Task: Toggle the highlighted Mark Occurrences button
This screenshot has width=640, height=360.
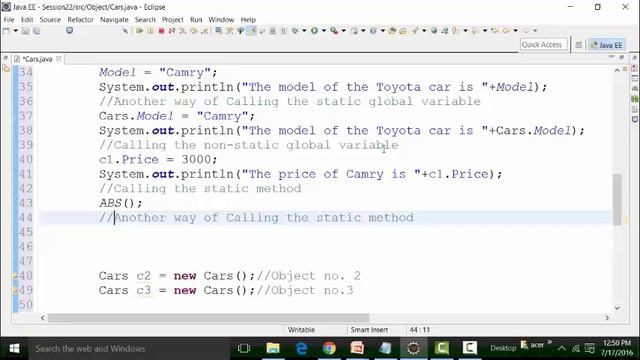Action: (251, 31)
